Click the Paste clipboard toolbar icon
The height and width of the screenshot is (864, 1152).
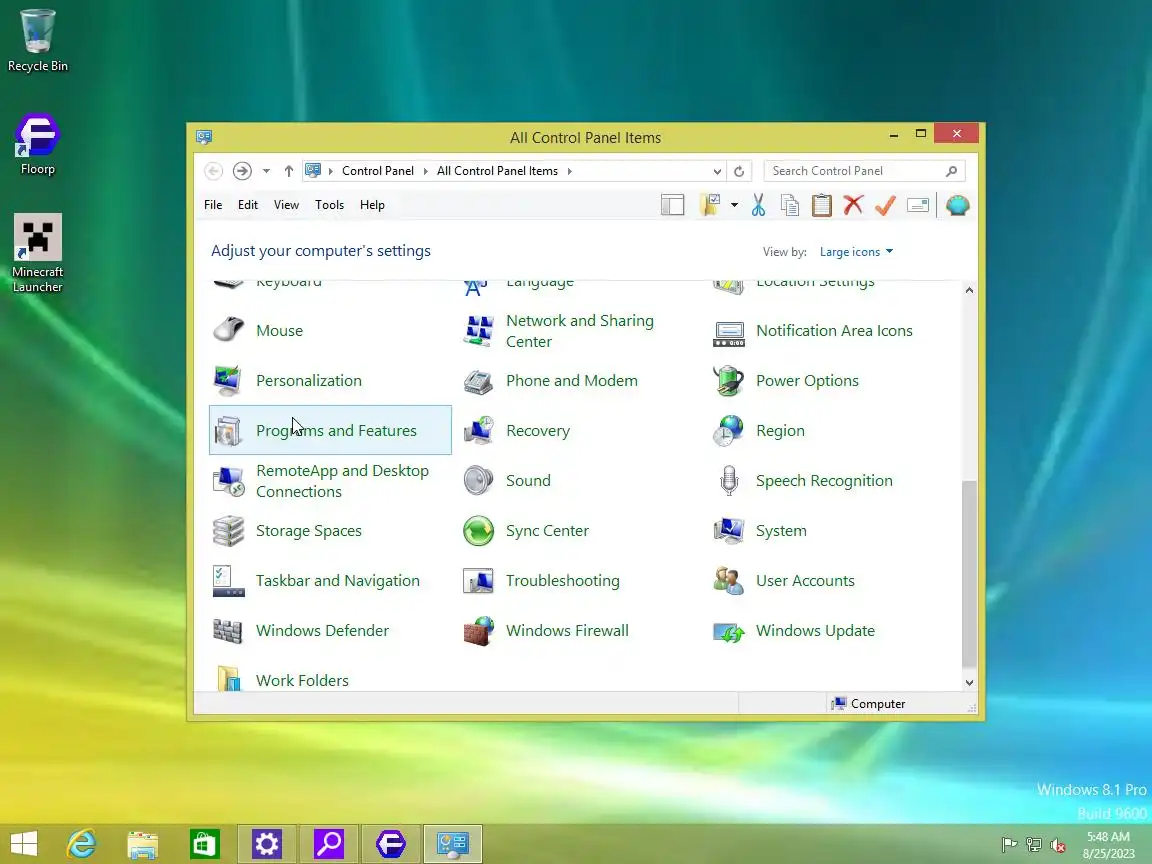821,205
